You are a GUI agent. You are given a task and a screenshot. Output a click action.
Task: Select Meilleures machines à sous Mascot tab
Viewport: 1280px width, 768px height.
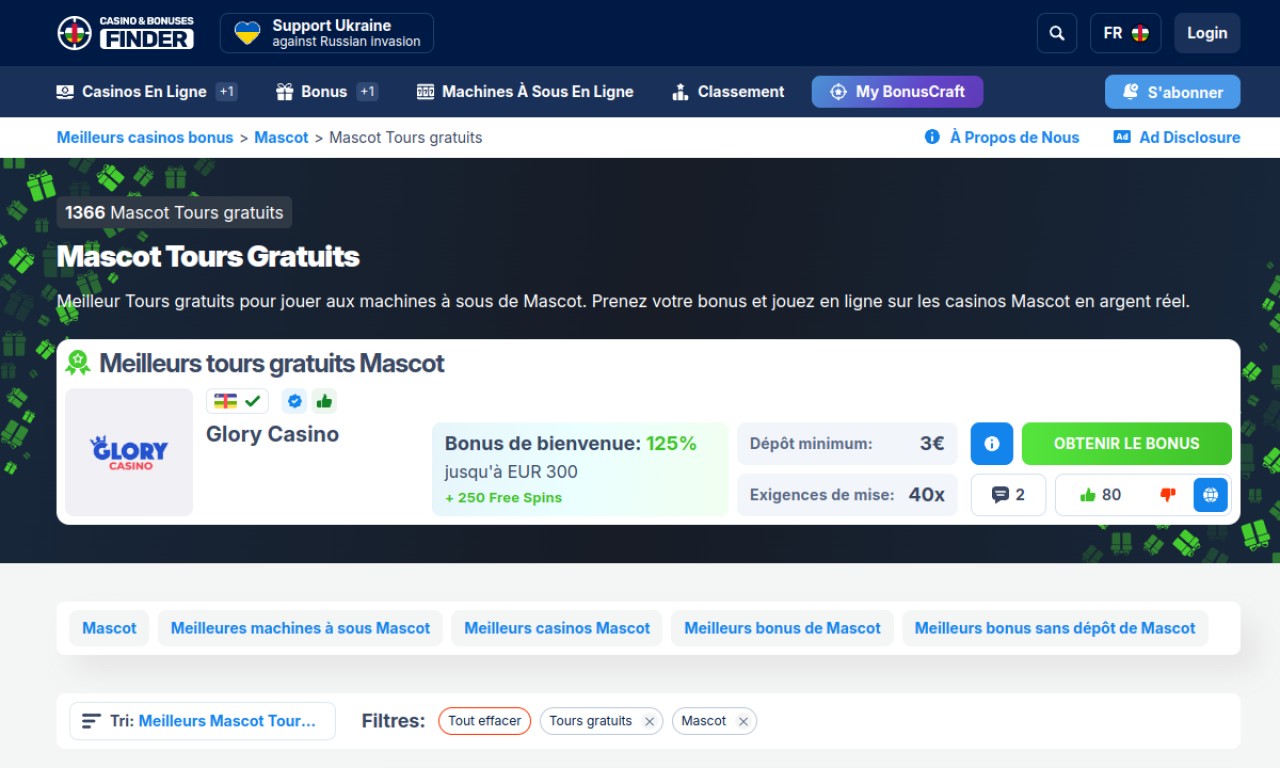click(x=300, y=628)
